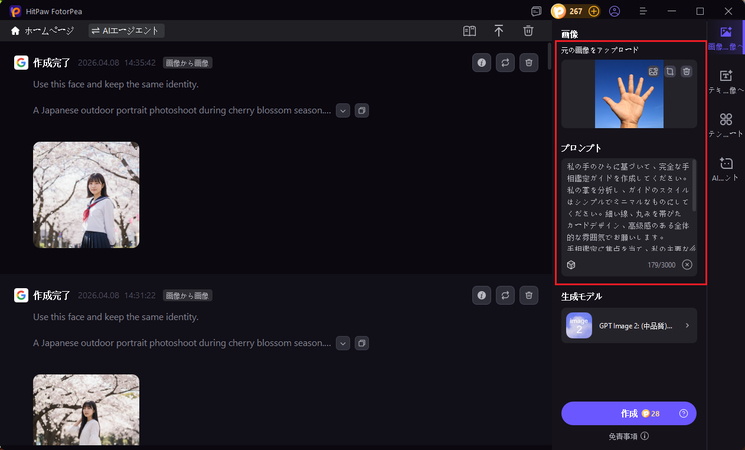
Task: Remove the uploaded hand image
Action: 686,72
